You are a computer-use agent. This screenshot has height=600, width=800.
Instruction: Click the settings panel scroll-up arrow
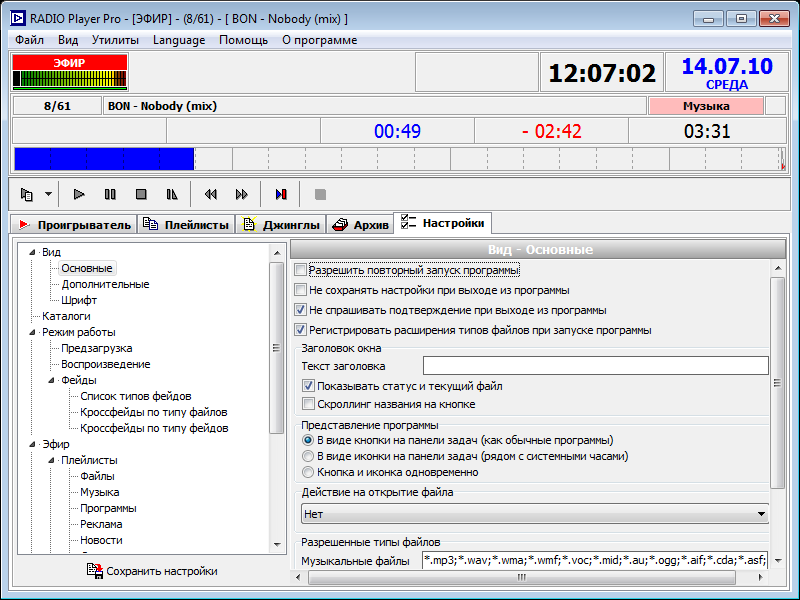(778, 268)
